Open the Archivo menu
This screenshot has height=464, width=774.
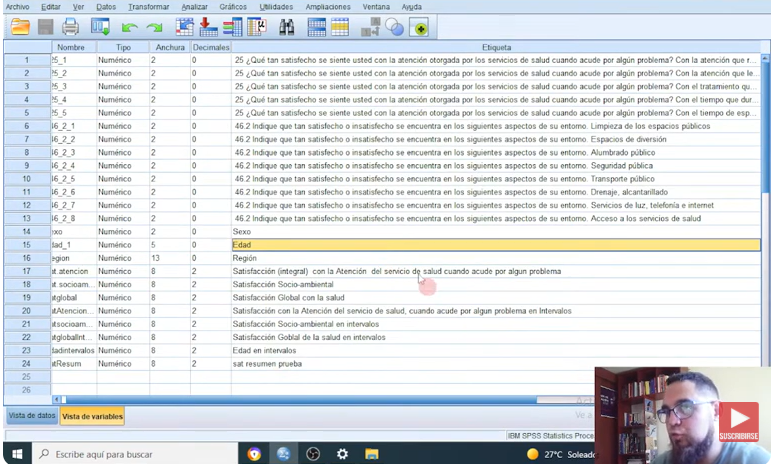(x=17, y=7)
